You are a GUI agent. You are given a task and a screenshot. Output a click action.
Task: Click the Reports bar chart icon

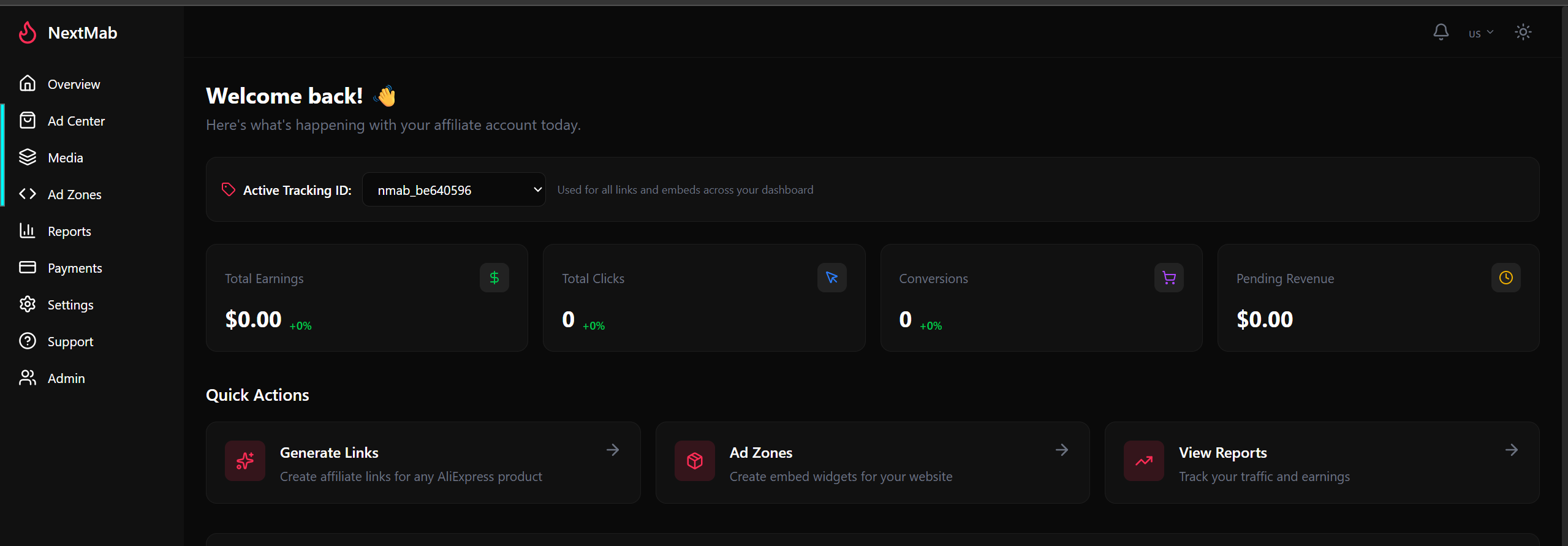coord(28,230)
